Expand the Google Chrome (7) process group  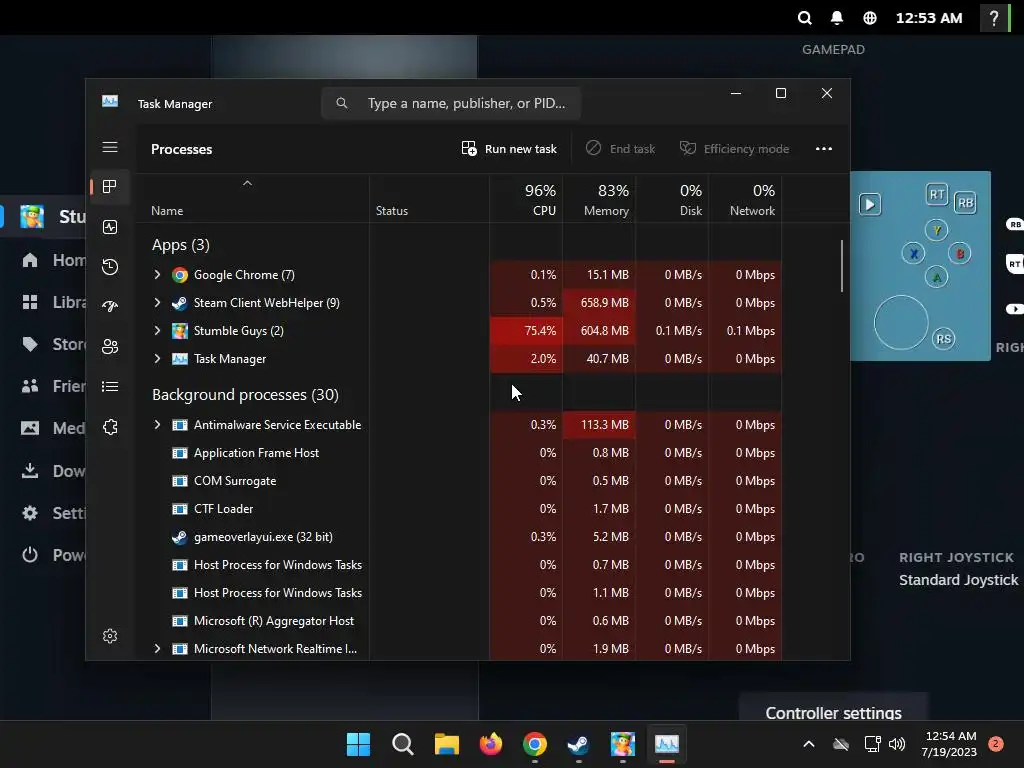(157, 274)
